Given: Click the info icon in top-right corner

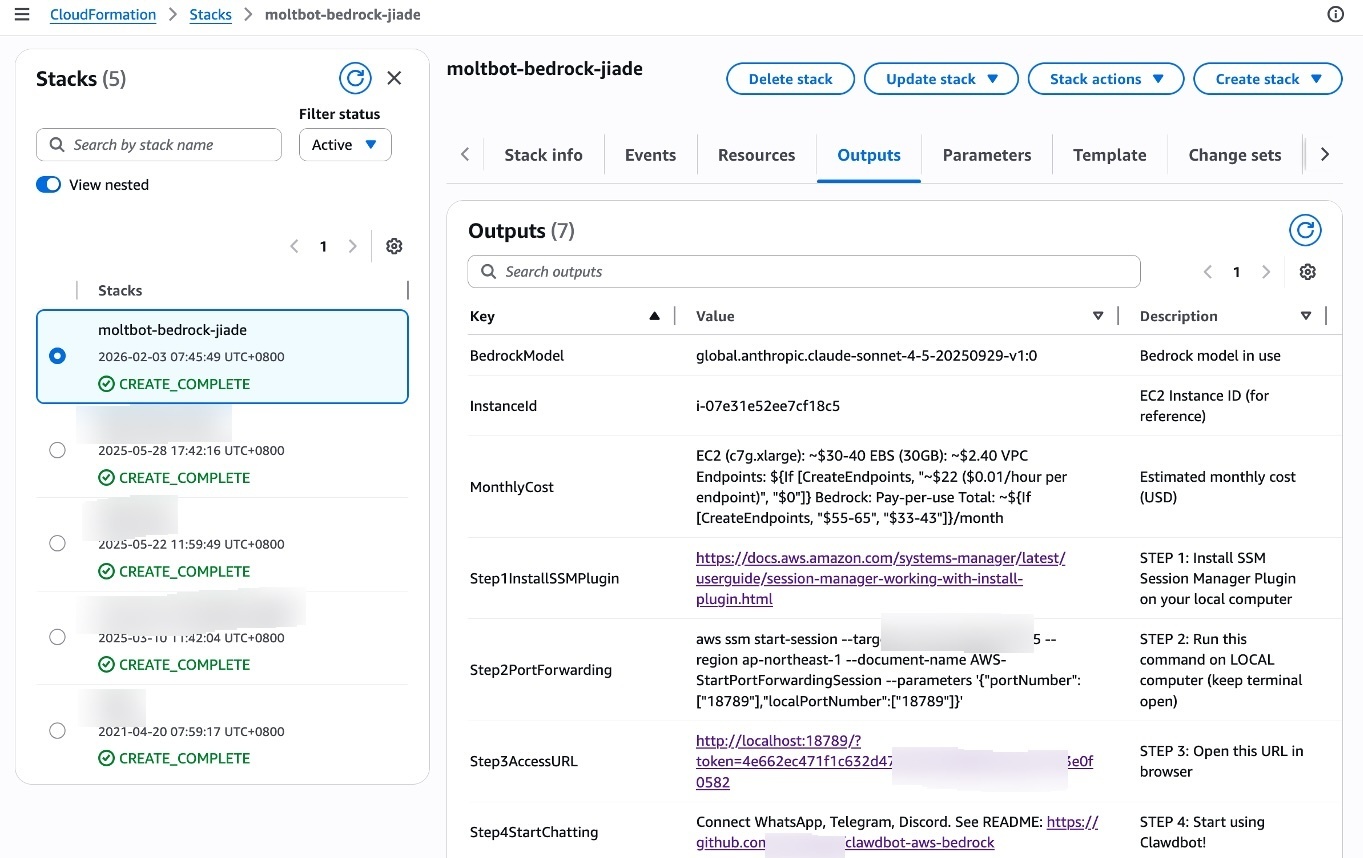Looking at the screenshot, I should (x=1335, y=15).
